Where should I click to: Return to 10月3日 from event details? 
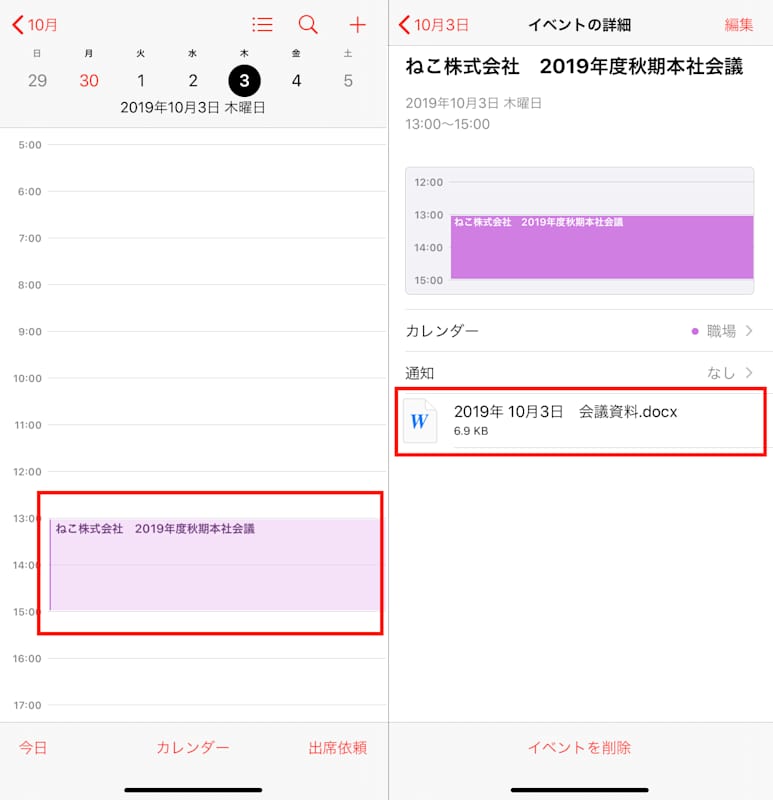click(x=434, y=25)
